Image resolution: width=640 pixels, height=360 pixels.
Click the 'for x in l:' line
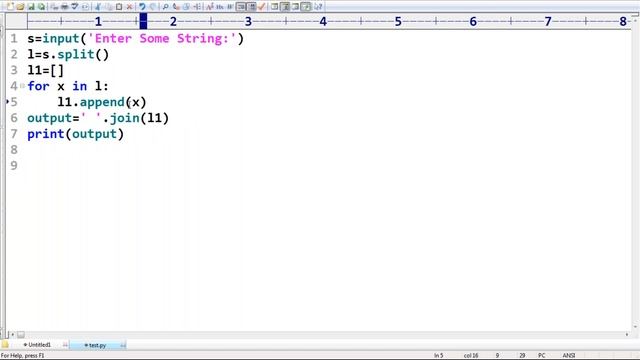pos(68,86)
